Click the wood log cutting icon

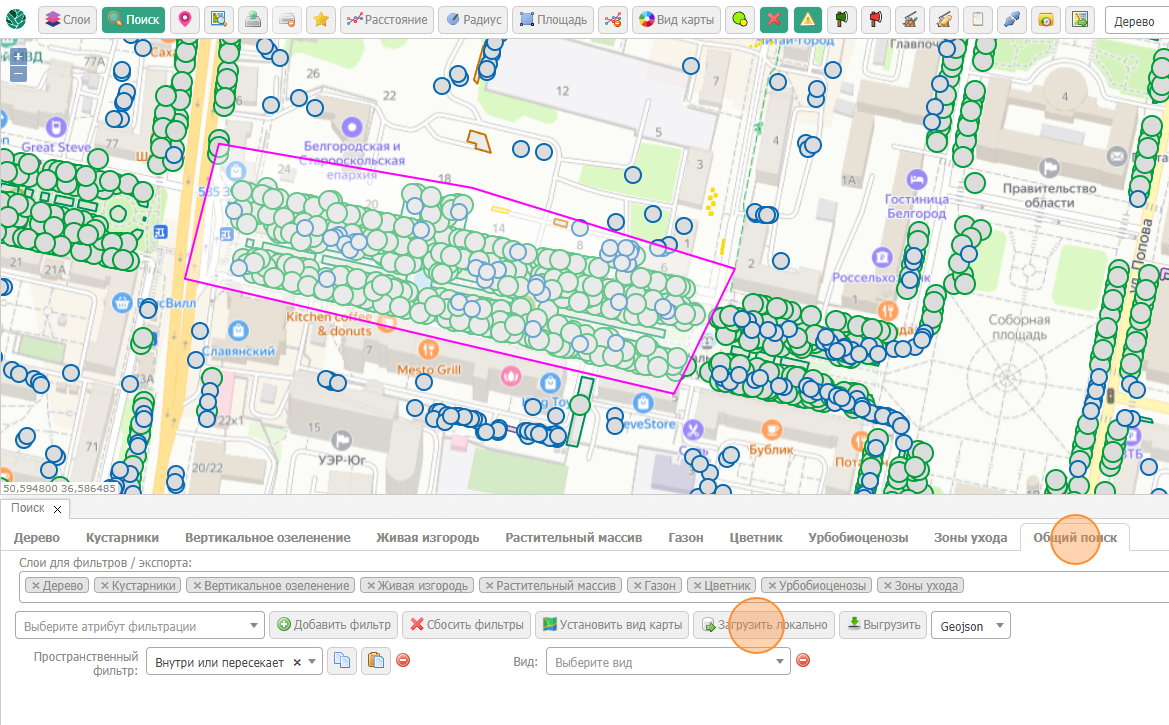click(944, 20)
